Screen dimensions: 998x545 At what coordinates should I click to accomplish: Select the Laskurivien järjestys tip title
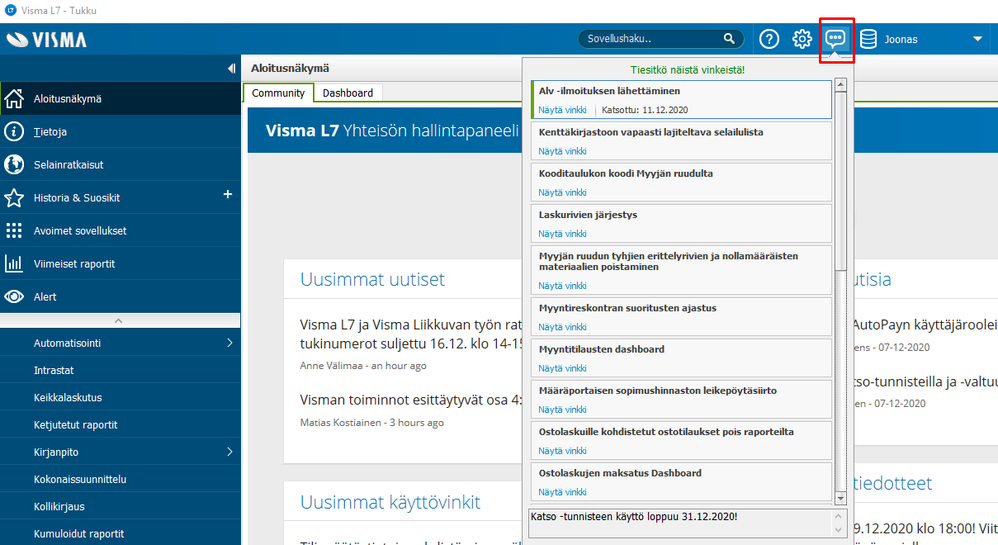tap(587, 215)
